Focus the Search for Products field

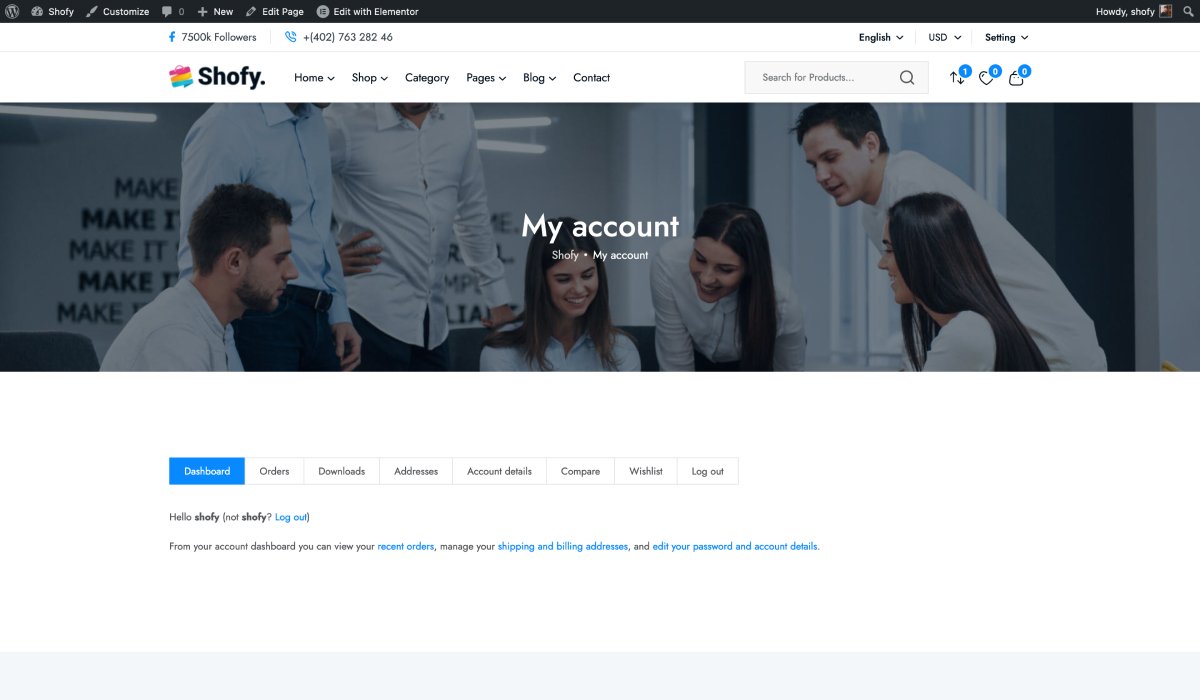click(820, 78)
